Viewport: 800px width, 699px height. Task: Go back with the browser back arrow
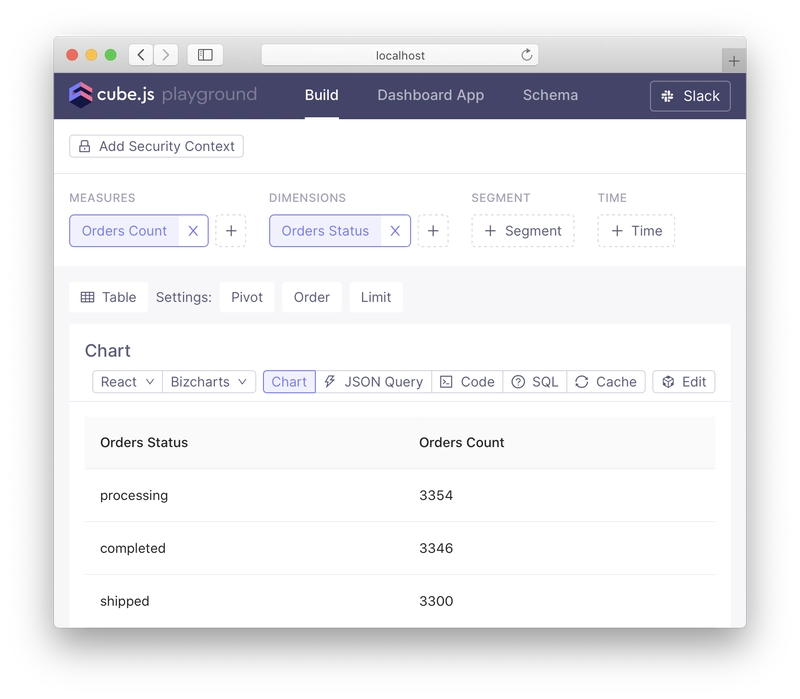(x=141, y=55)
